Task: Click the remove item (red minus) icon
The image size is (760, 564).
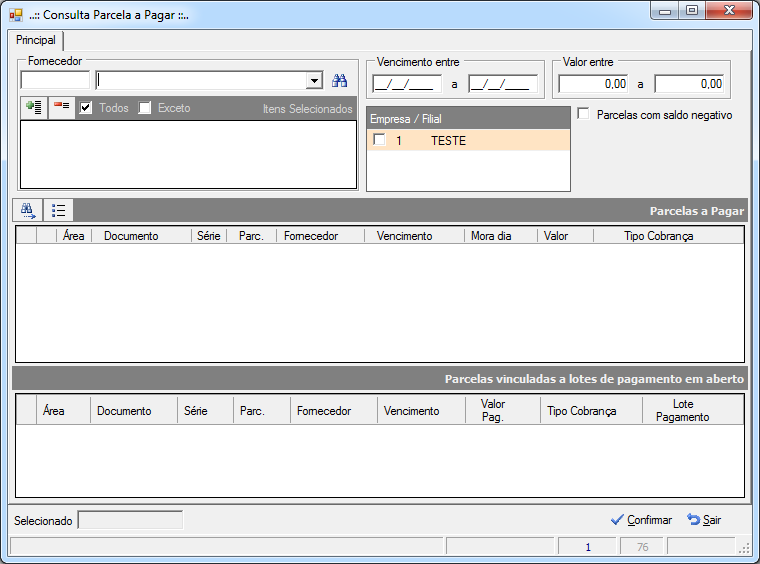Action: 62,107
